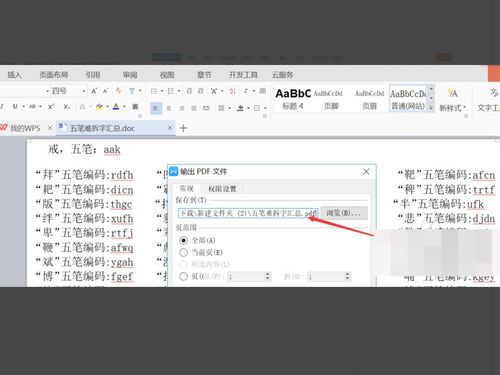Click the clear formatting eraser icon

pyautogui.click(x=118, y=91)
